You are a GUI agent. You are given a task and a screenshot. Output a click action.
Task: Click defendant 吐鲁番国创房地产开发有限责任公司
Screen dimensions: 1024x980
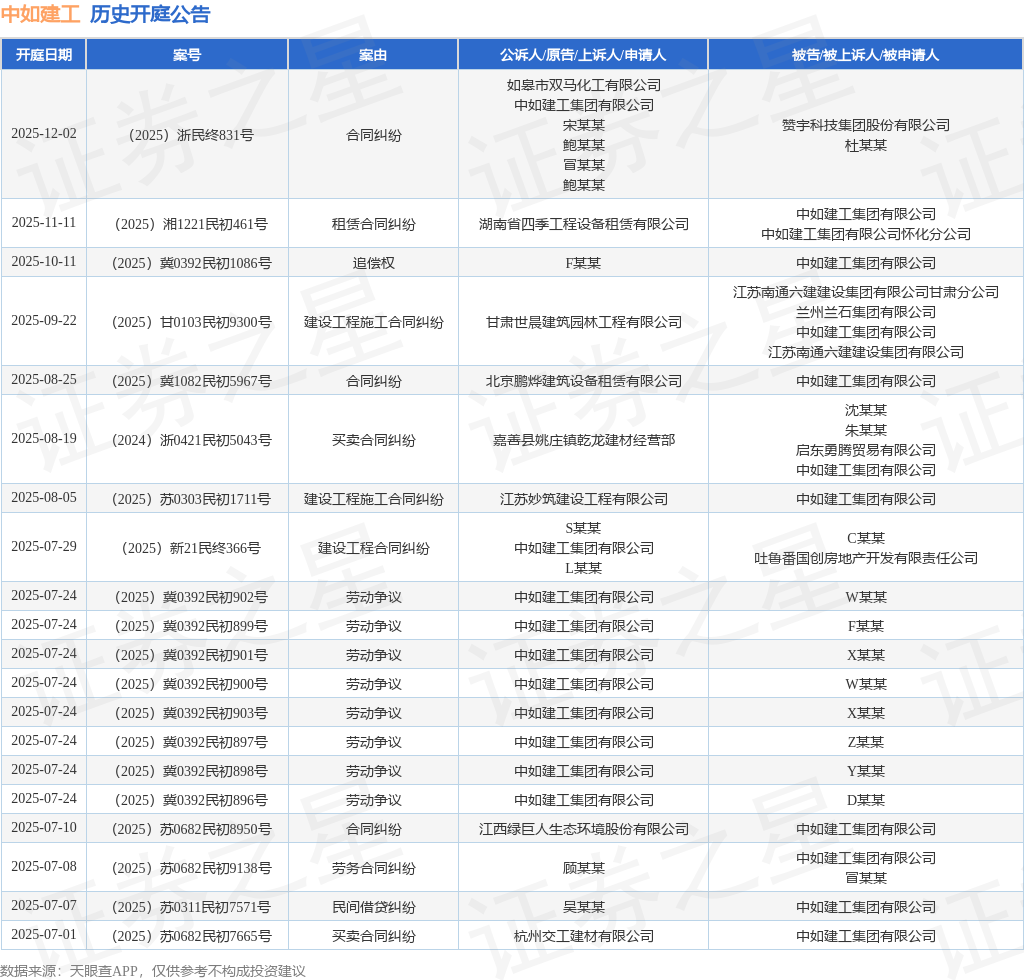coord(865,558)
